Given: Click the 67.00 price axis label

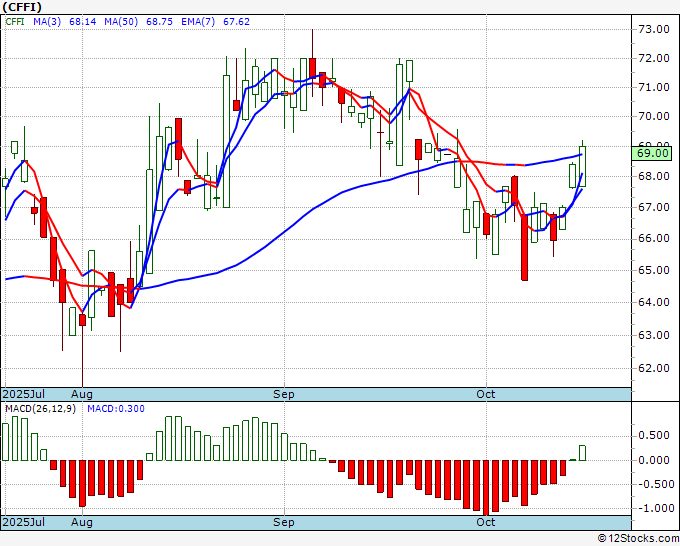Looking at the screenshot, I should [x=654, y=207].
